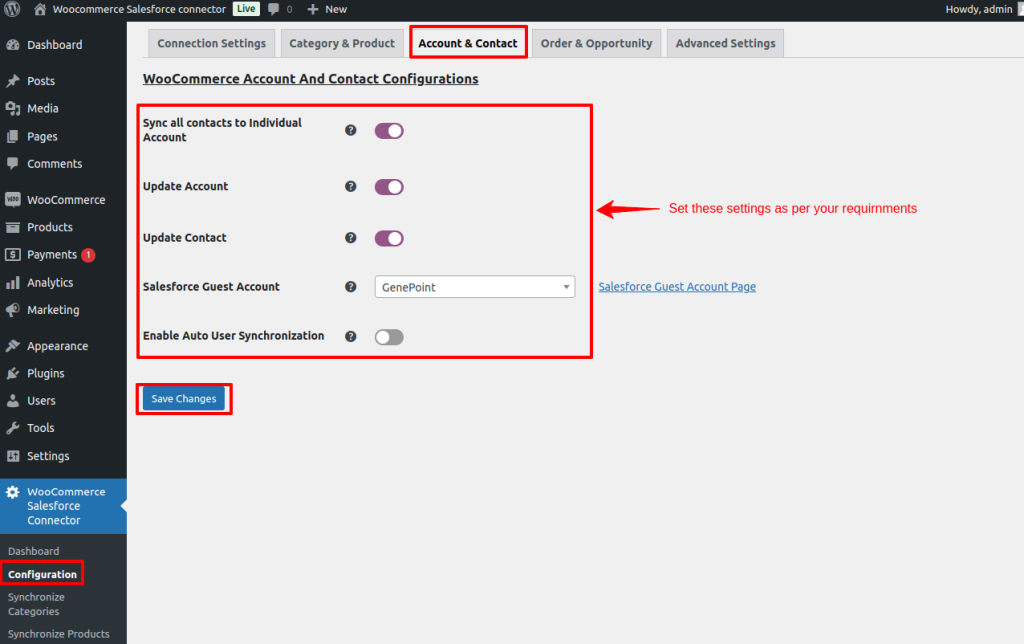
Task: Click help icon beside Update Account
Action: tap(351, 186)
